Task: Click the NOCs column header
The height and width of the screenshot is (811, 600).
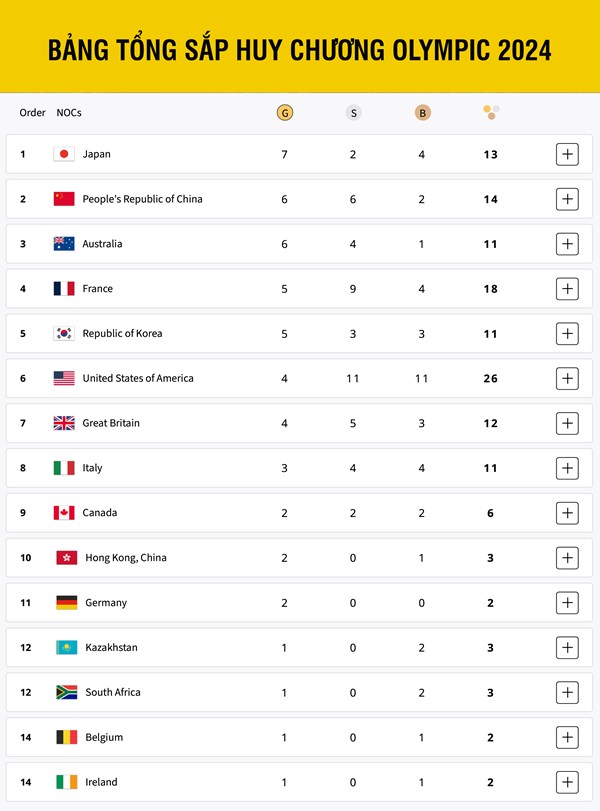Action: tap(69, 113)
